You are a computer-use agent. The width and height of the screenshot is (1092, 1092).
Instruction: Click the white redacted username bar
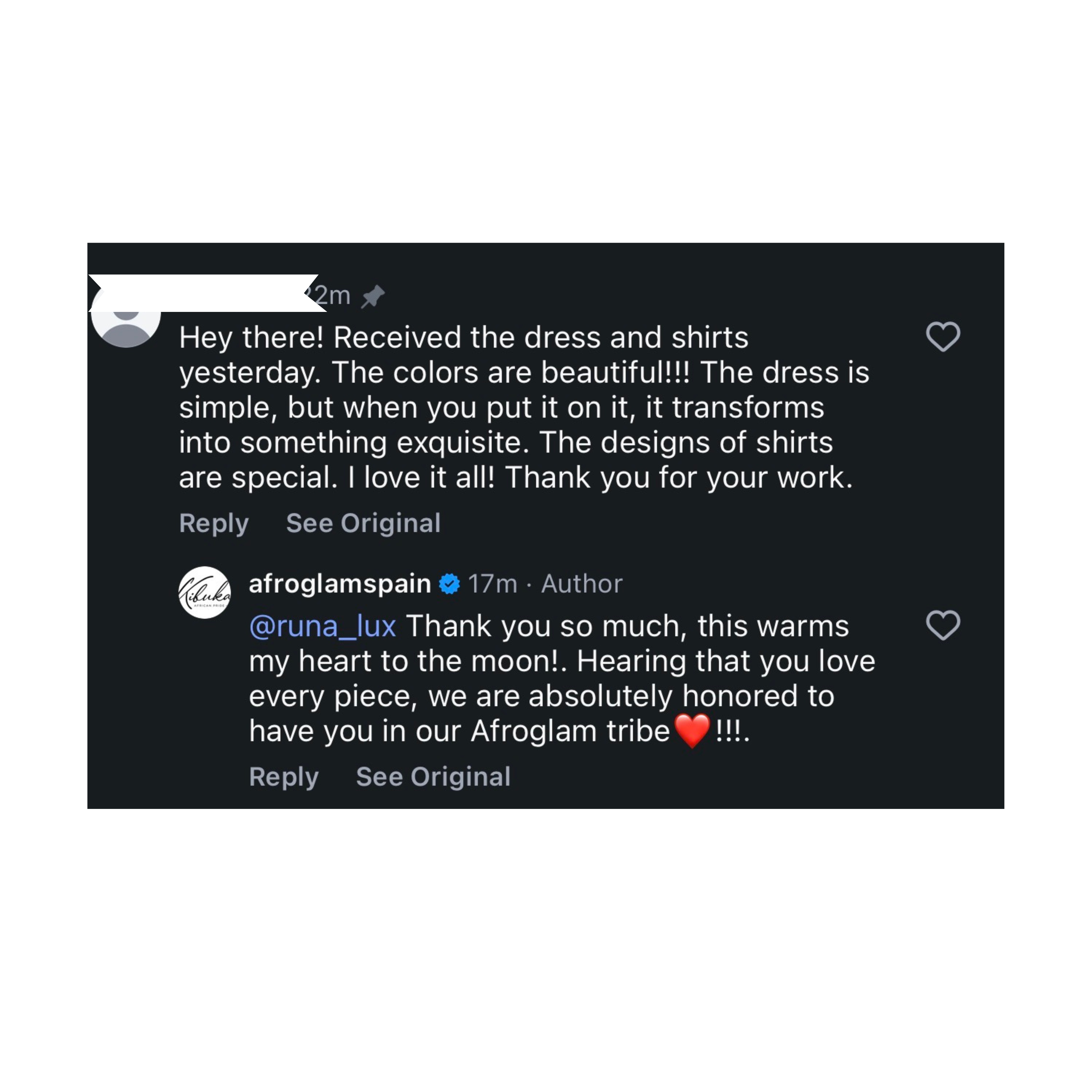[x=204, y=293]
